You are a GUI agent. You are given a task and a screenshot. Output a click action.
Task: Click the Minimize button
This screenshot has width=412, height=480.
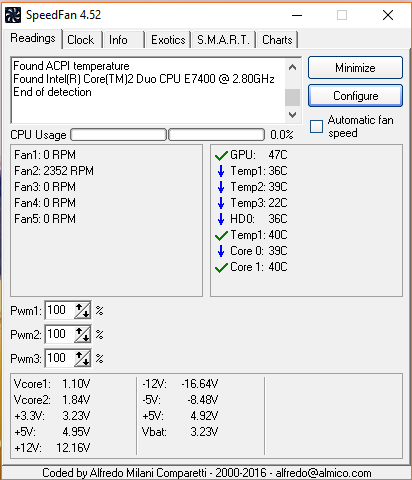pyautogui.click(x=355, y=68)
